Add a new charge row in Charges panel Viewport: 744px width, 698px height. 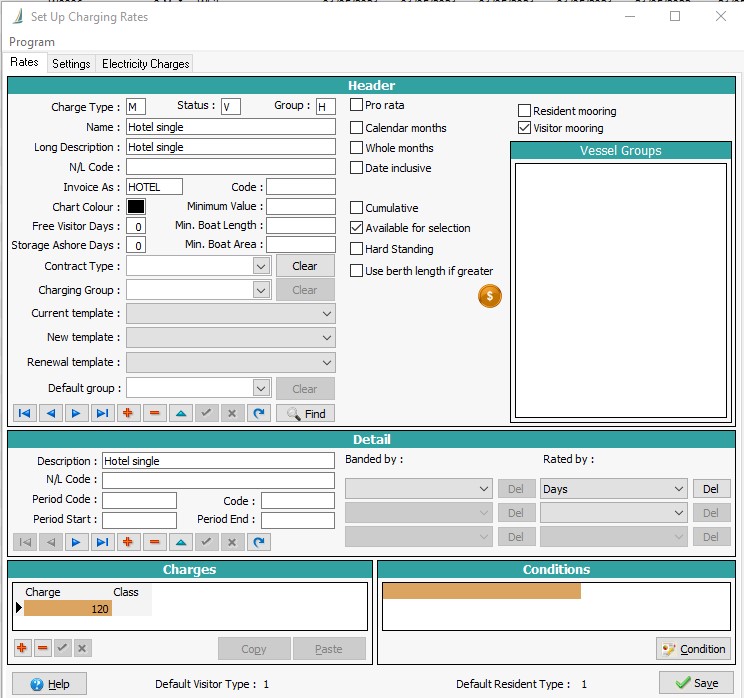coord(22,648)
